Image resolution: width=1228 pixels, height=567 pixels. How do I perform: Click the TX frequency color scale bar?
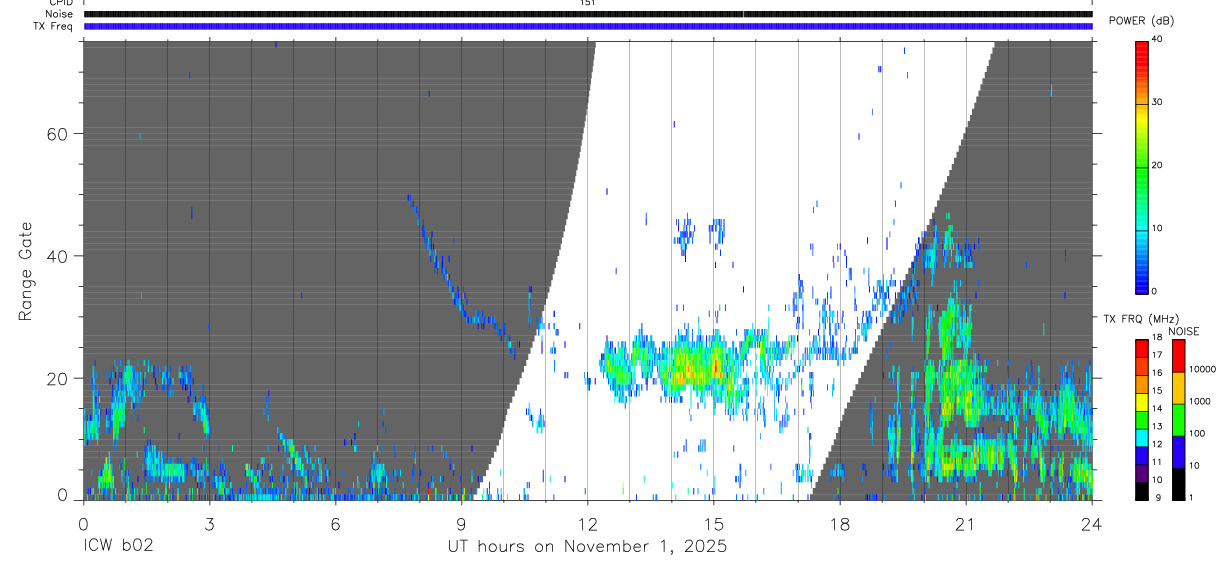point(1141,420)
